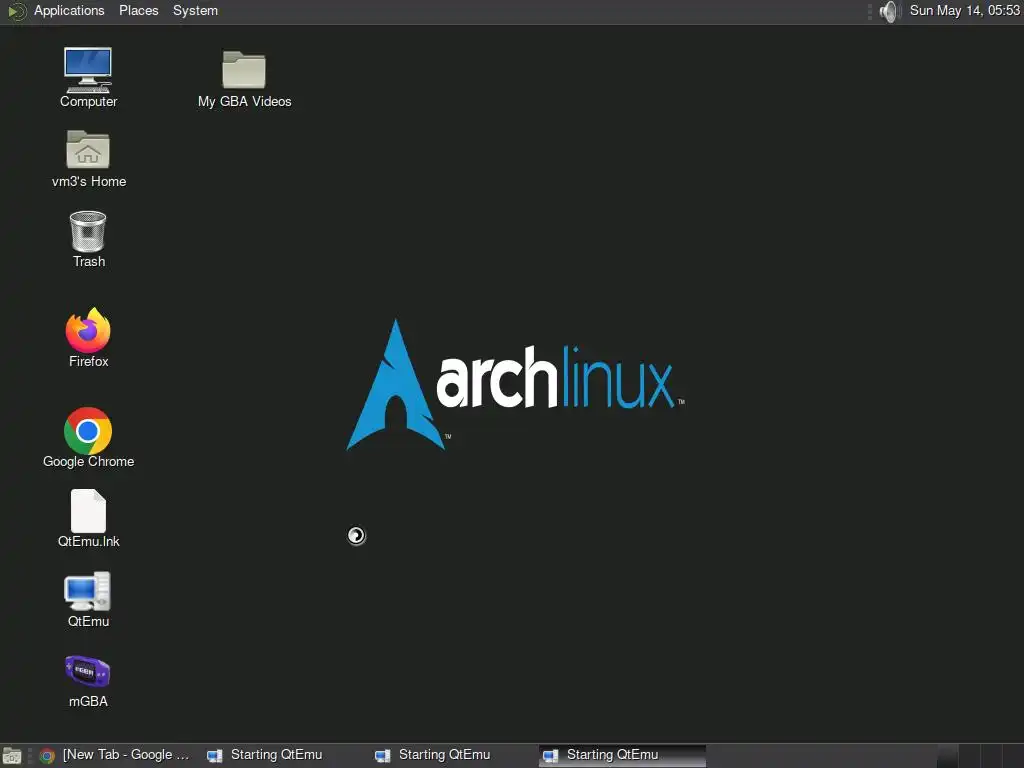Click the volume speaker icon in the top panel

click(889, 11)
